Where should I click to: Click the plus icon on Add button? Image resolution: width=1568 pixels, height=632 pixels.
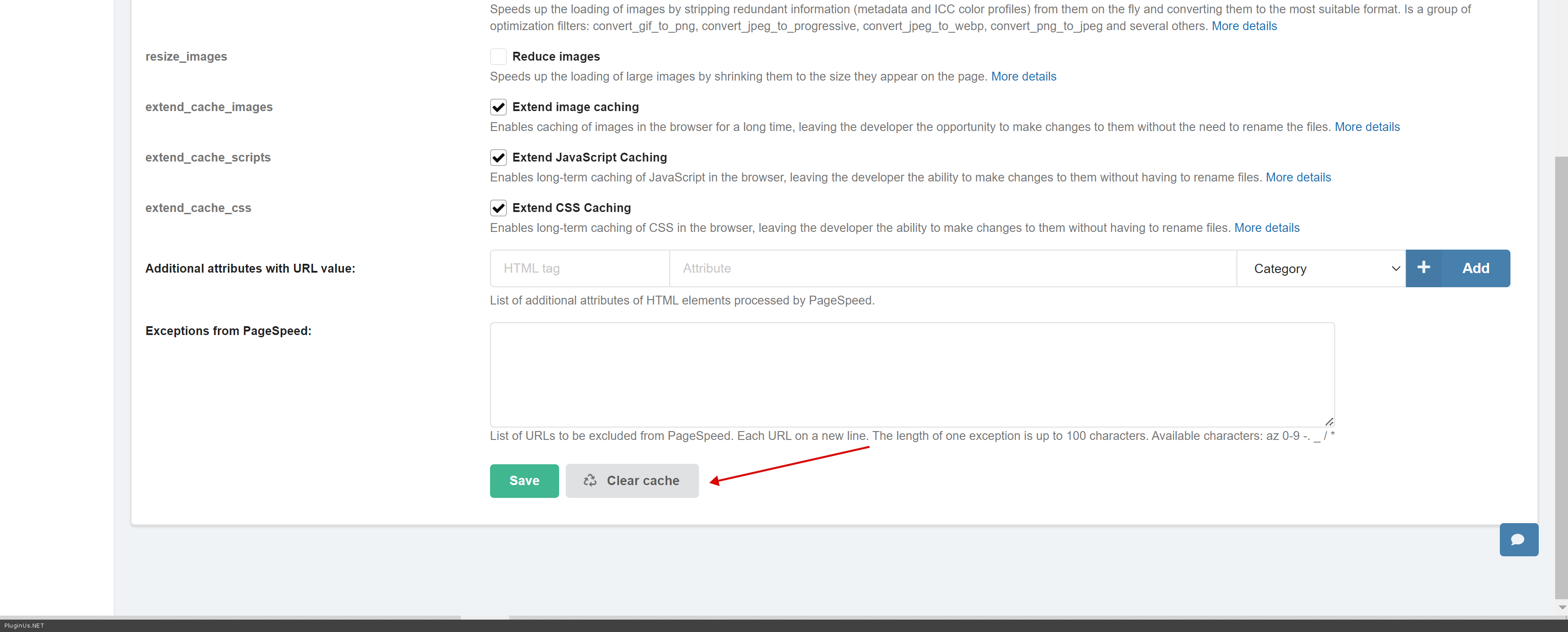pyautogui.click(x=1423, y=268)
